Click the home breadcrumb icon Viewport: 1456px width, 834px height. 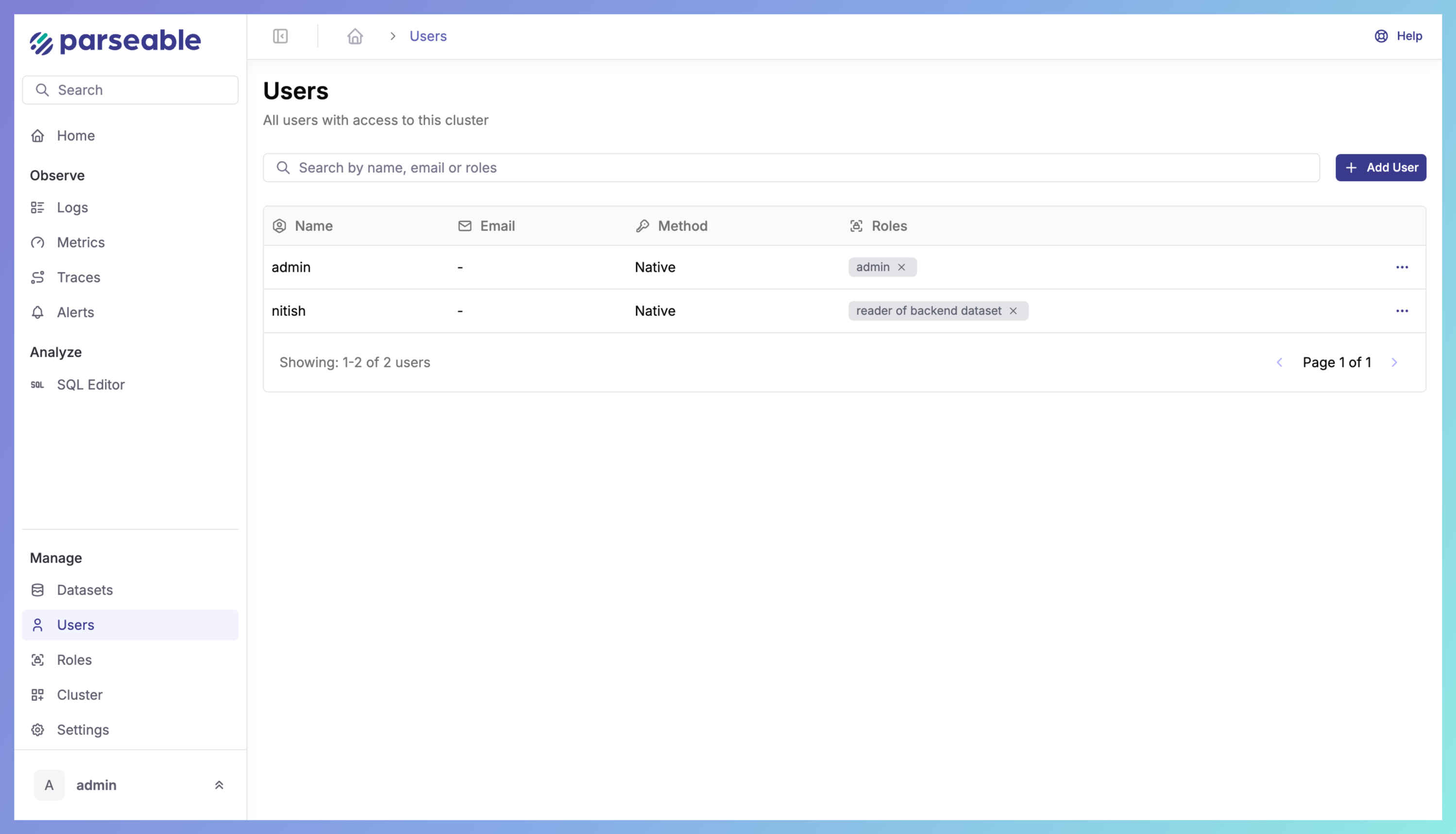355,36
